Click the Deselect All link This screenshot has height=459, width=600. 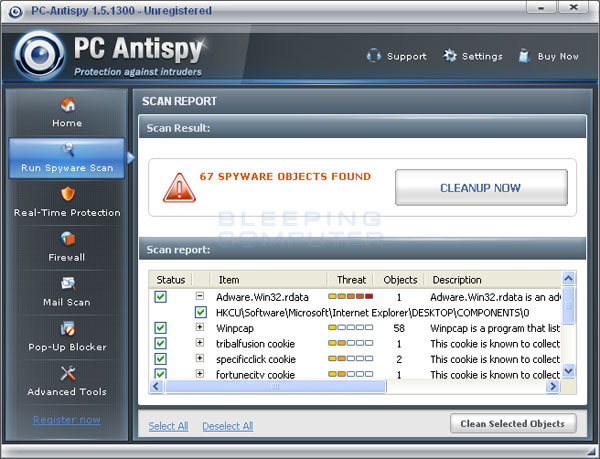click(x=228, y=426)
